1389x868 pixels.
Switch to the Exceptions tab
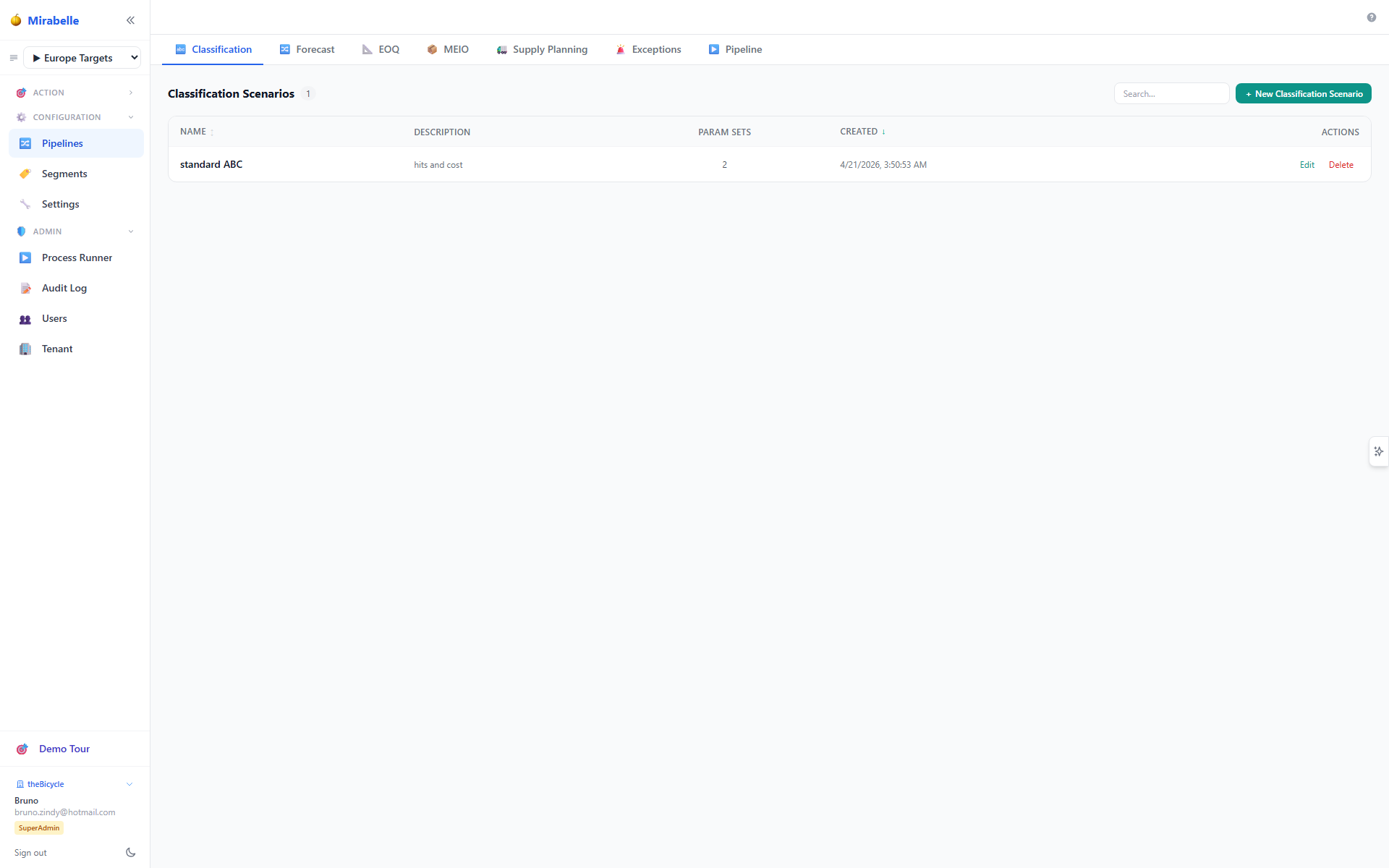648,49
